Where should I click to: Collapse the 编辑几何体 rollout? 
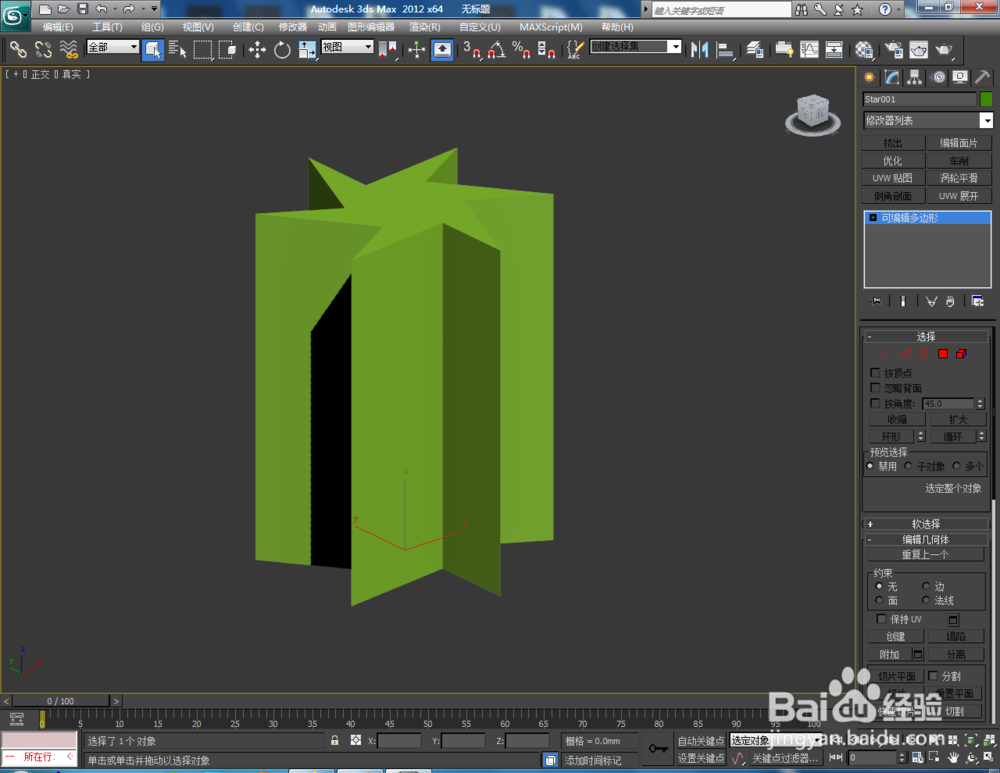pos(925,540)
